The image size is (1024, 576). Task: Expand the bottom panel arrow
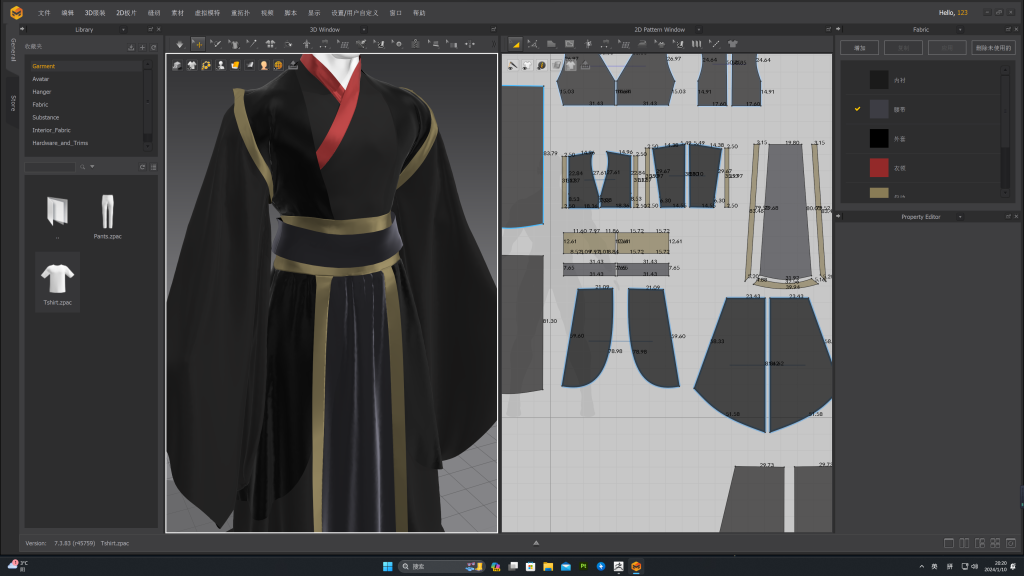click(x=536, y=543)
